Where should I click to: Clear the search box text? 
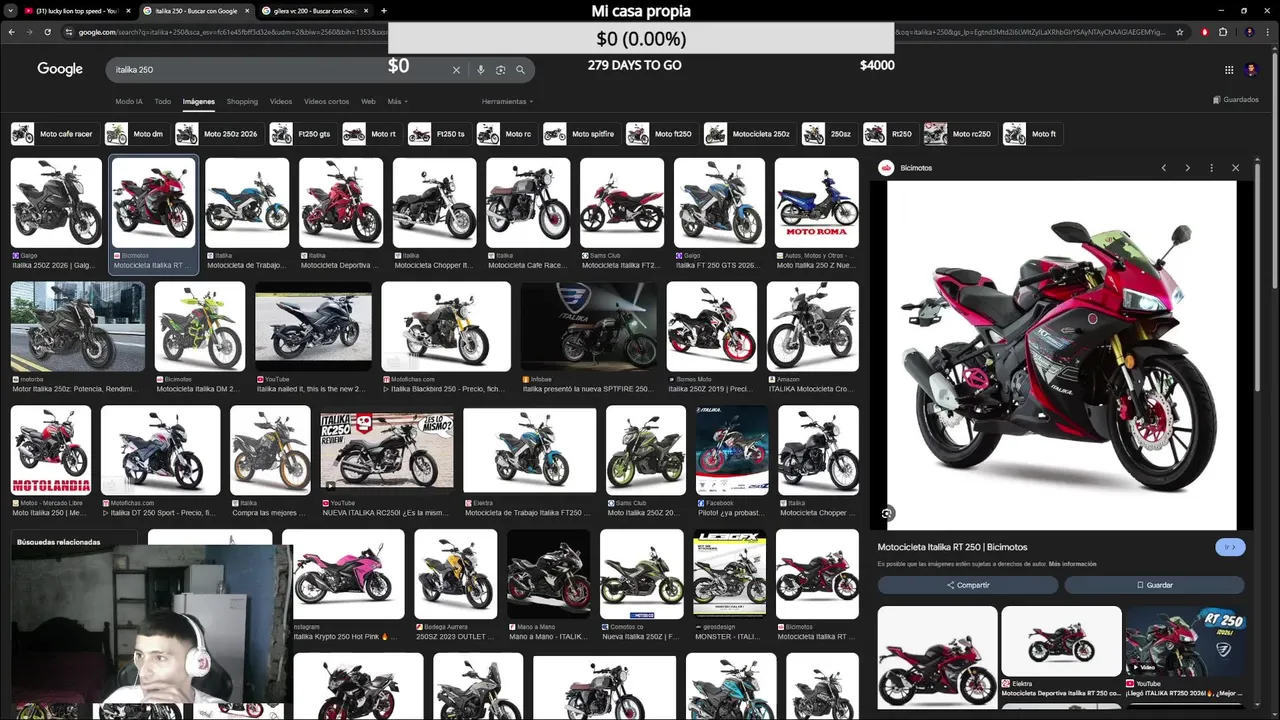pos(456,70)
